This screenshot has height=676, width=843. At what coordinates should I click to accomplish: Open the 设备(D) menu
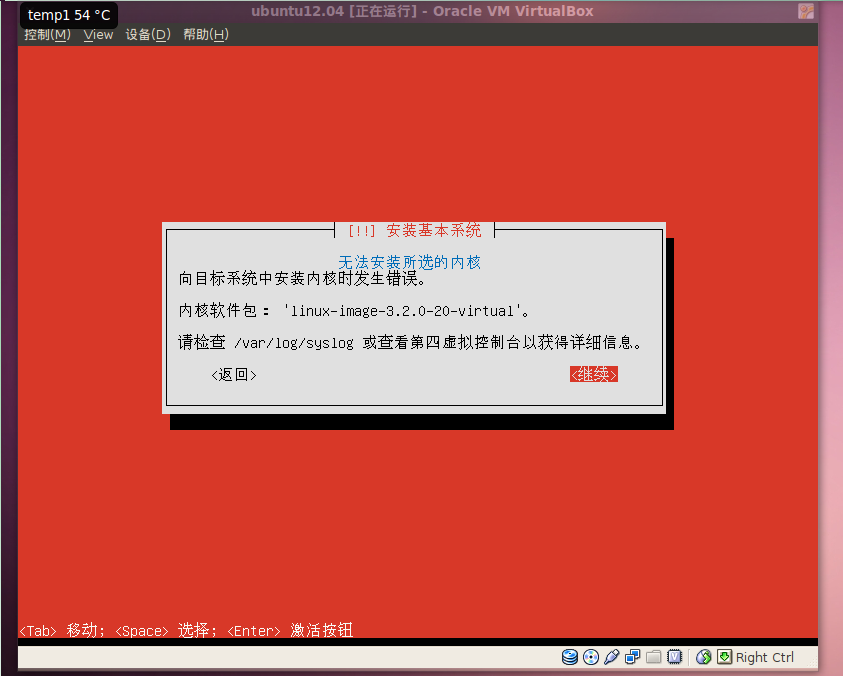click(x=148, y=35)
